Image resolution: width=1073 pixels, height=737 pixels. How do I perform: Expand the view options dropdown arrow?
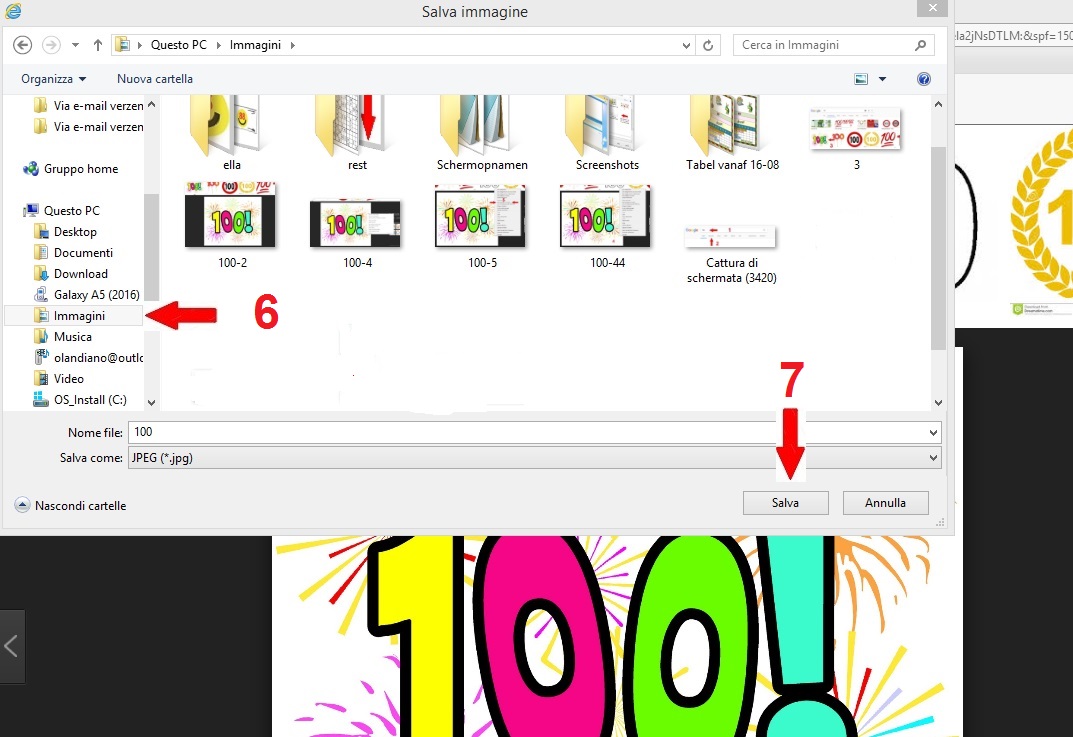coord(882,79)
